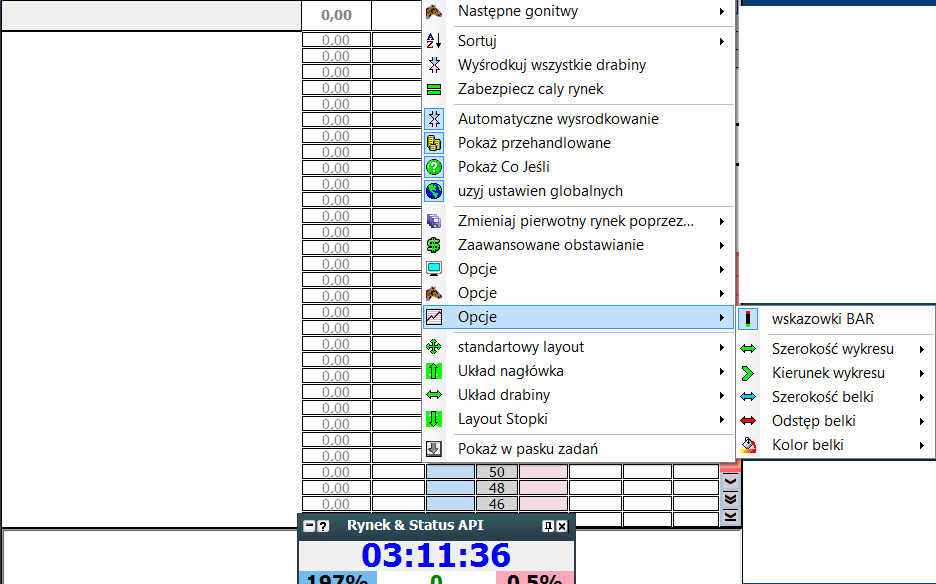The width and height of the screenshot is (936, 584).
Task: Click the green horizontal-arrow icon beside Układ drabiny
Action: pos(434,395)
